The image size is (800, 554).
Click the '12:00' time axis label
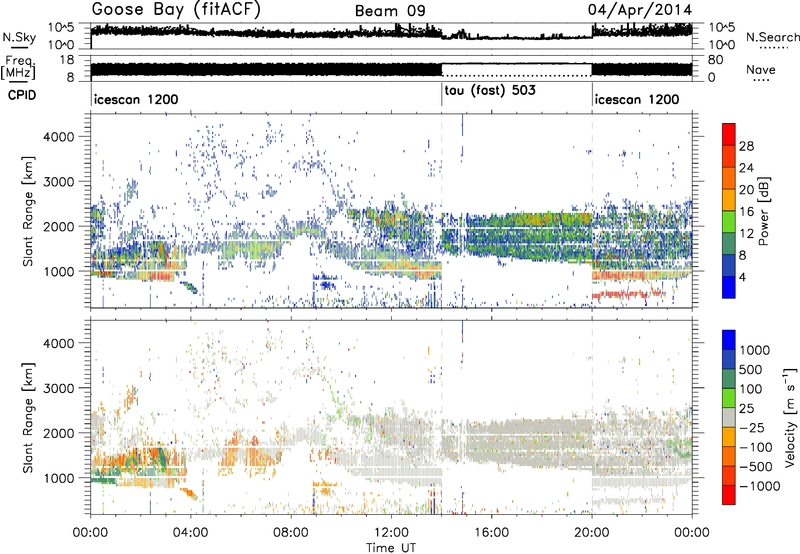(x=391, y=533)
